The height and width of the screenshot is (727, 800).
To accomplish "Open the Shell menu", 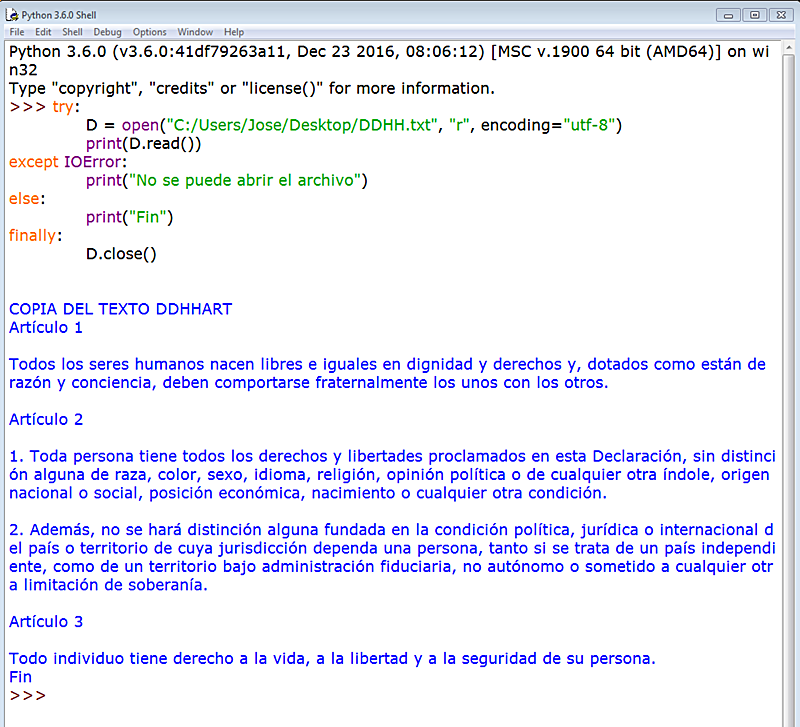I will [x=71, y=32].
